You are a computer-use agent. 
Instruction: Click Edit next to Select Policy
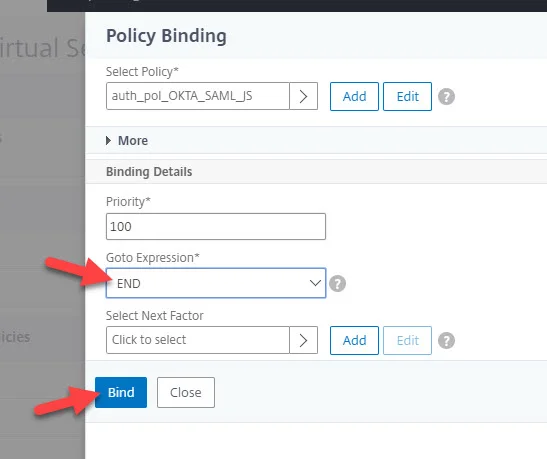pyautogui.click(x=407, y=97)
